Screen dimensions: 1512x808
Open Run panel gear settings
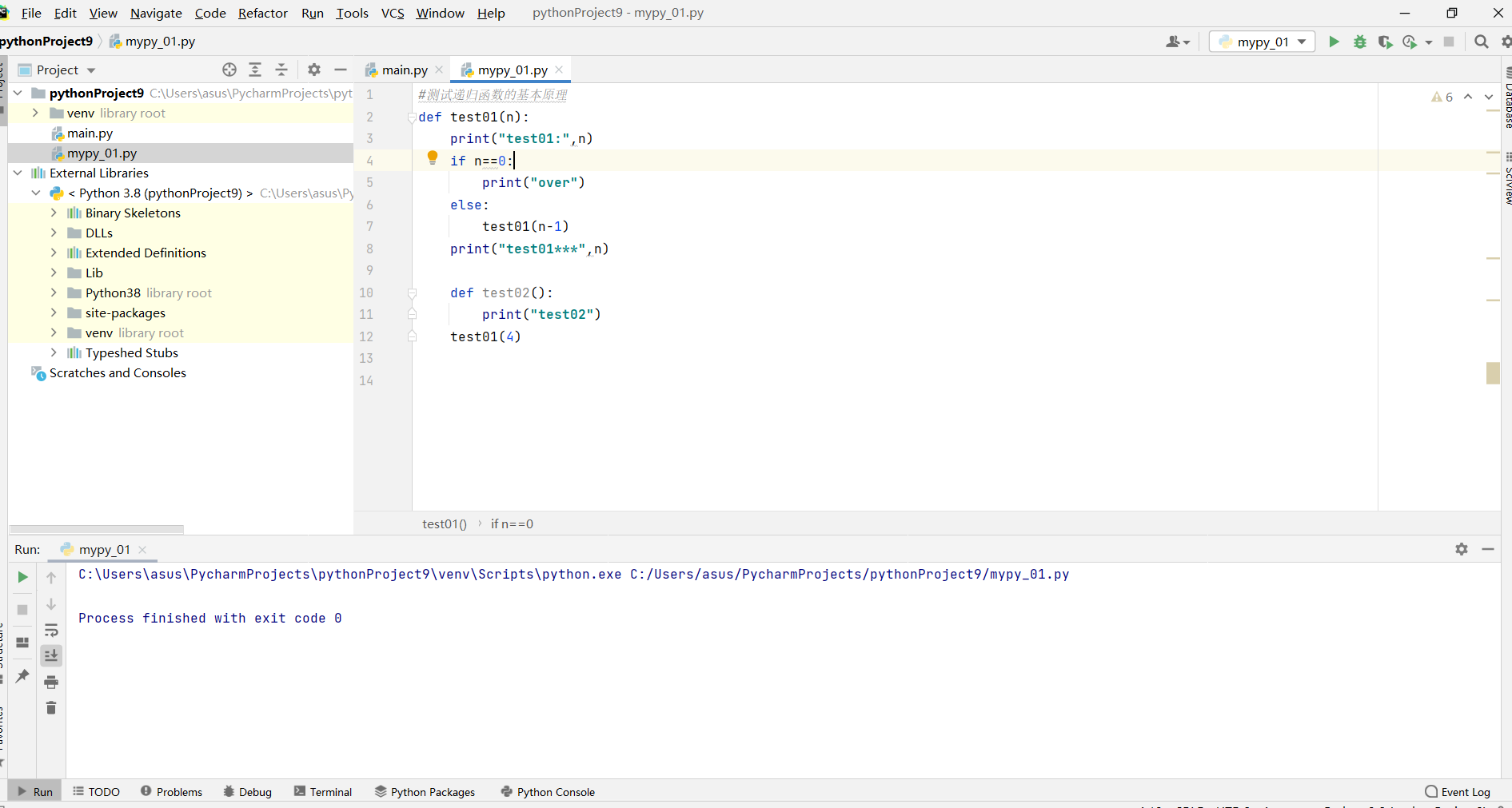coord(1462,549)
